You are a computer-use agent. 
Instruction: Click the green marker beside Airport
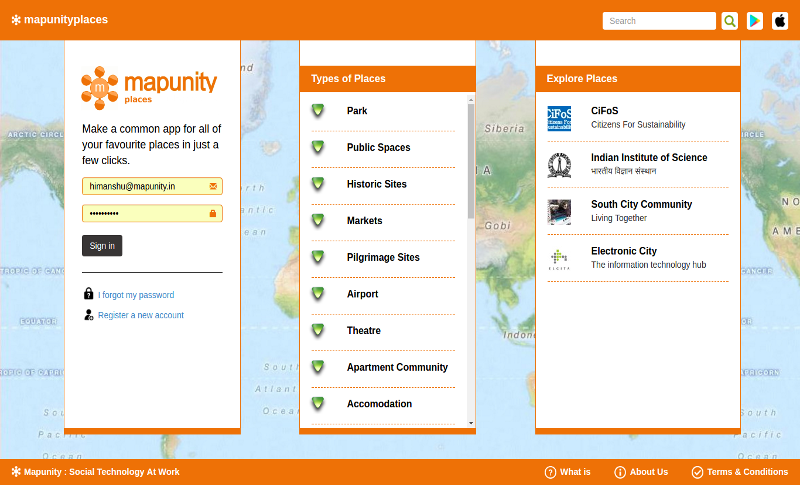click(318, 294)
